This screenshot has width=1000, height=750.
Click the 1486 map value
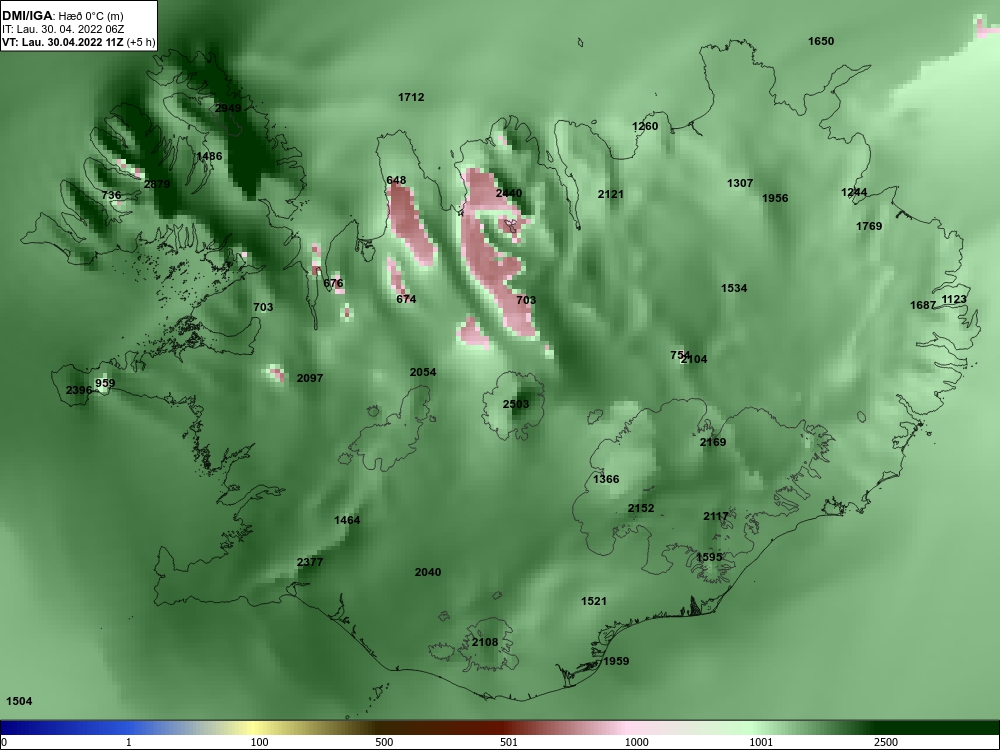point(209,156)
